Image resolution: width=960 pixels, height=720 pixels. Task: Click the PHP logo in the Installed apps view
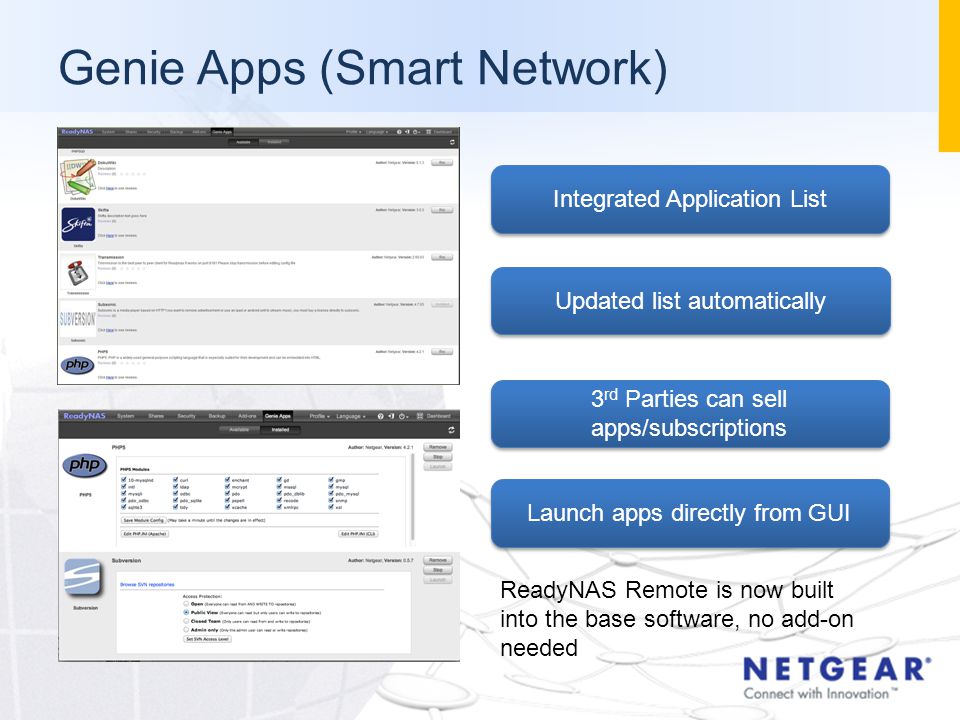pos(84,465)
